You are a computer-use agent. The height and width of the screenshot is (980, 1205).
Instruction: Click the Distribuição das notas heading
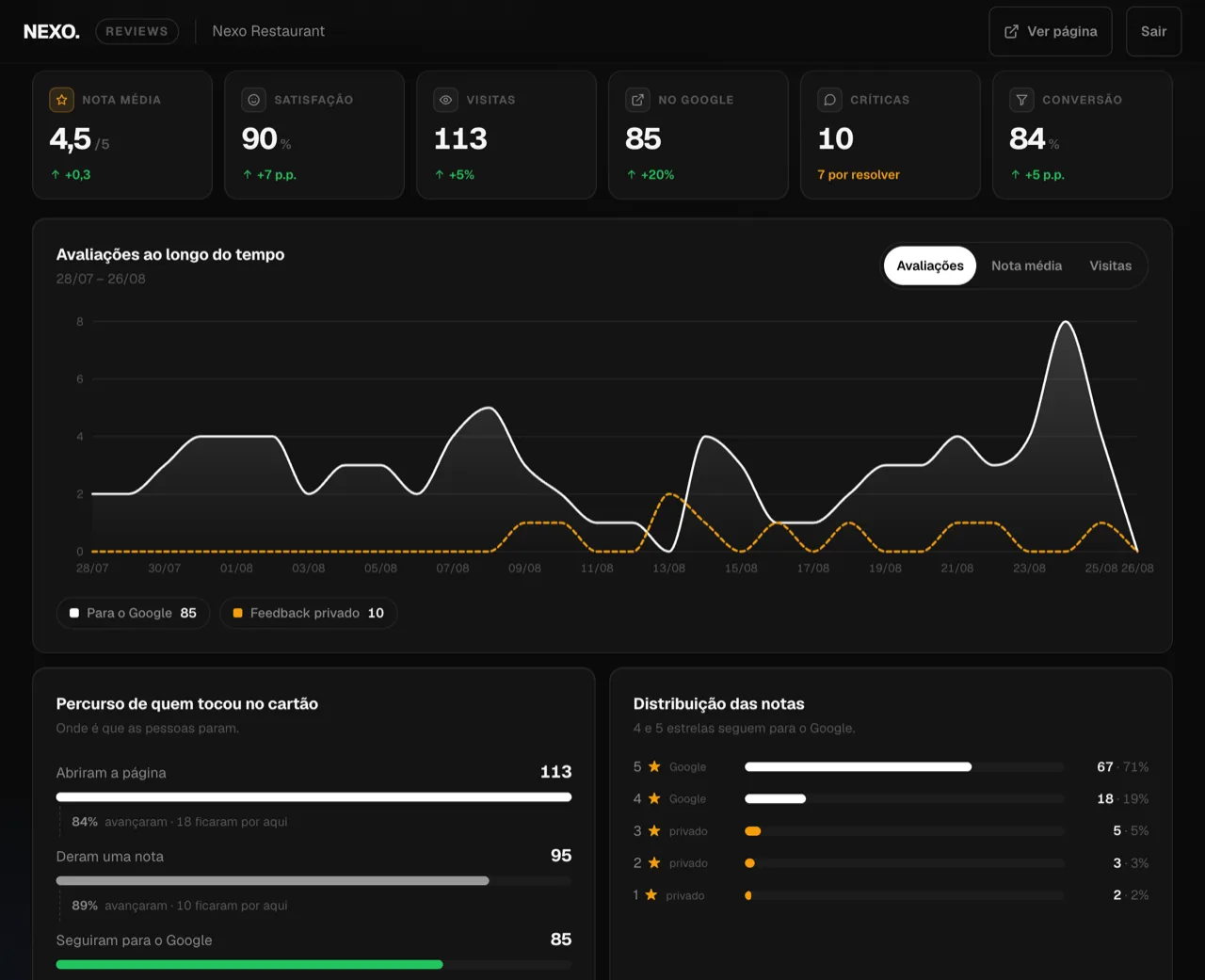(719, 703)
